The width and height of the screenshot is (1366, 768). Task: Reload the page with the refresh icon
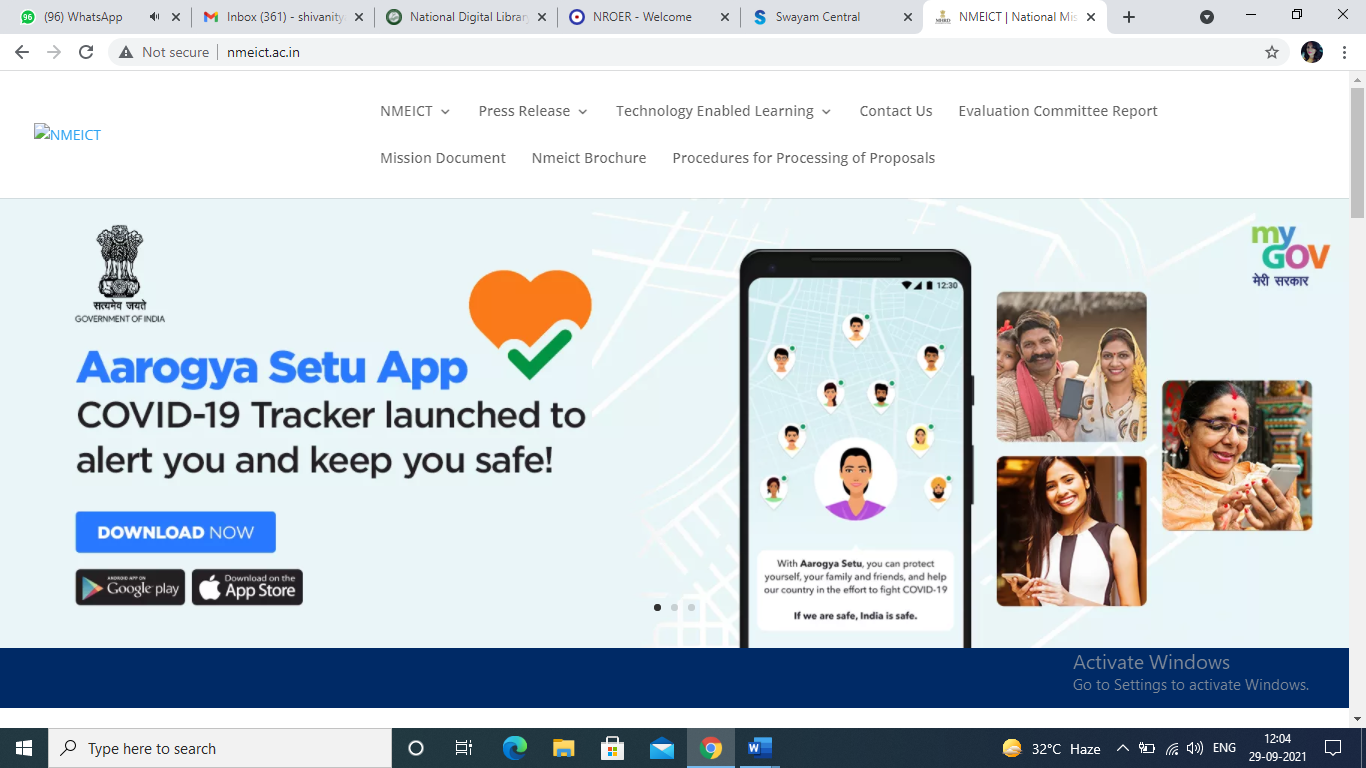pyautogui.click(x=86, y=52)
